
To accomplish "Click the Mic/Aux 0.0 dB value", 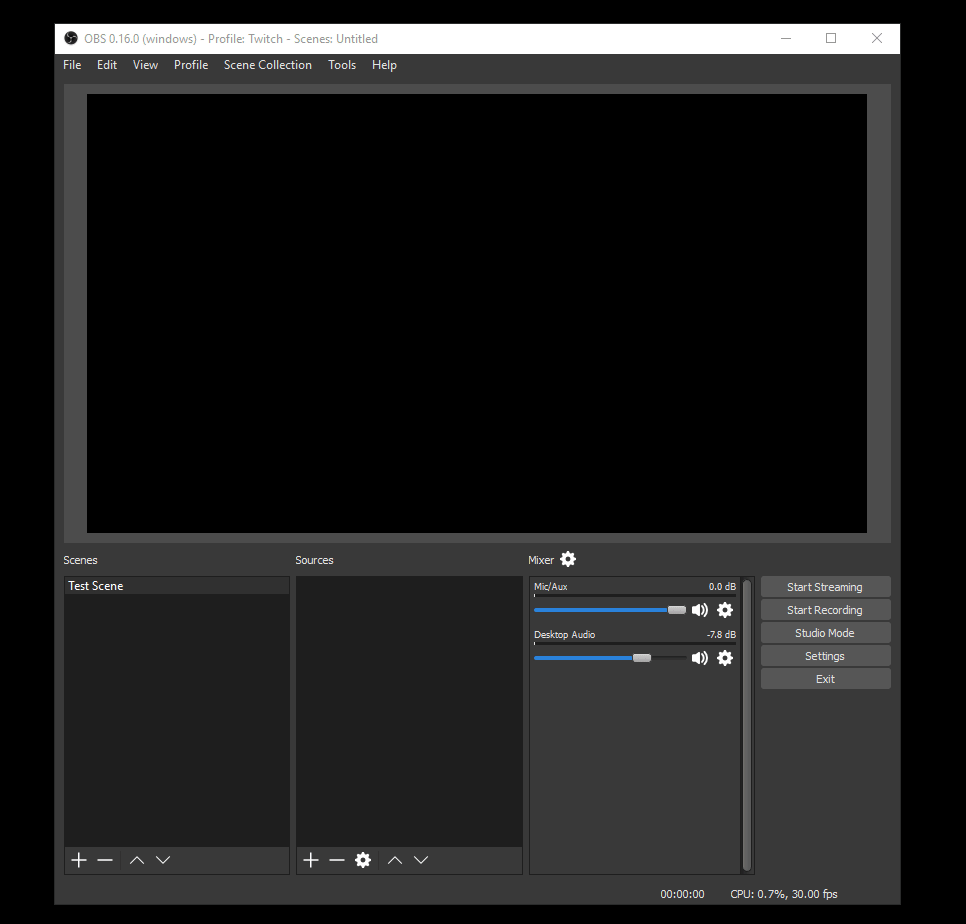I will pyautogui.click(x=722, y=586).
